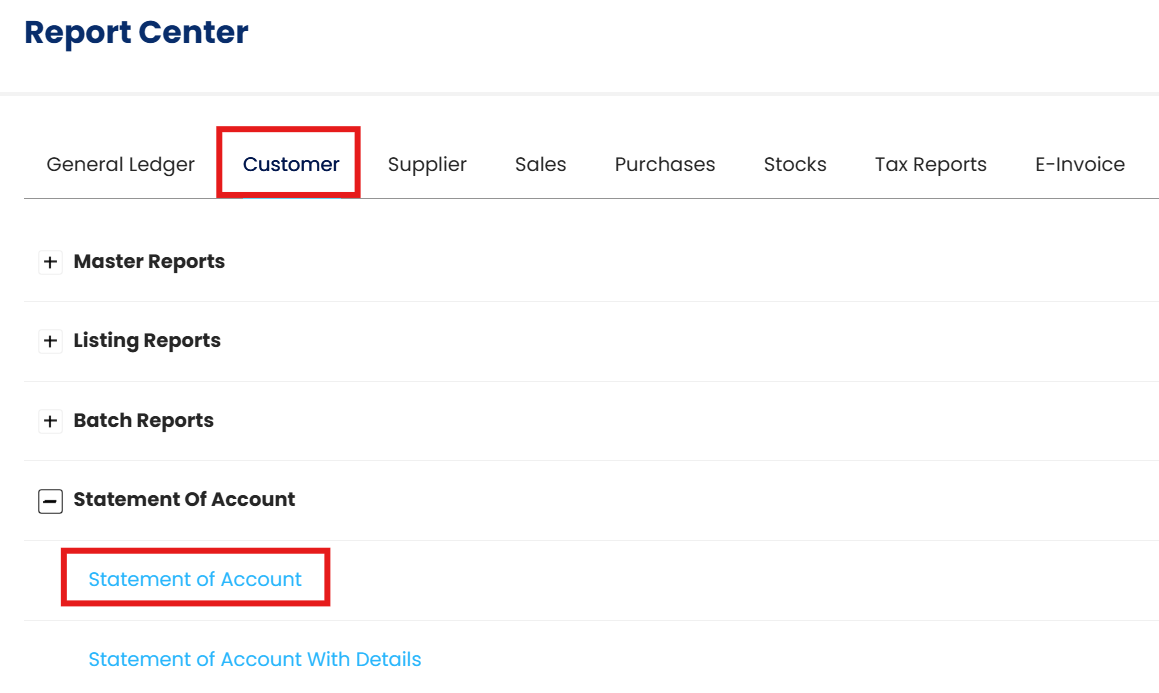Open Statement of Account With Details
This screenshot has width=1159, height=693.
click(x=255, y=659)
